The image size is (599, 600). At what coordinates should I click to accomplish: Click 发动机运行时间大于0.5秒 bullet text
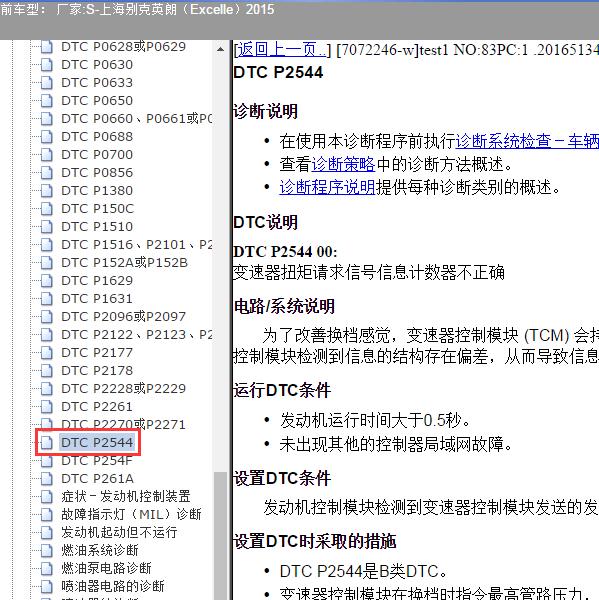[x=375, y=421]
